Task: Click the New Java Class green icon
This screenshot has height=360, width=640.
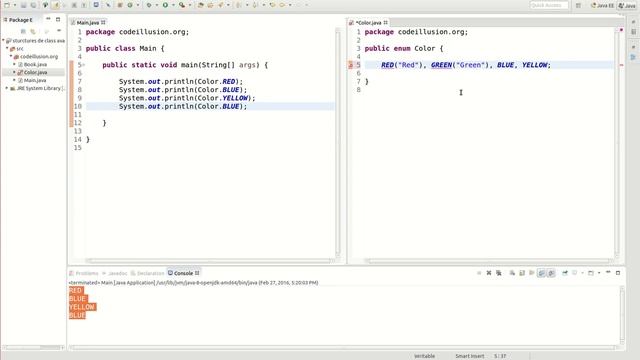Action: (130, 5)
